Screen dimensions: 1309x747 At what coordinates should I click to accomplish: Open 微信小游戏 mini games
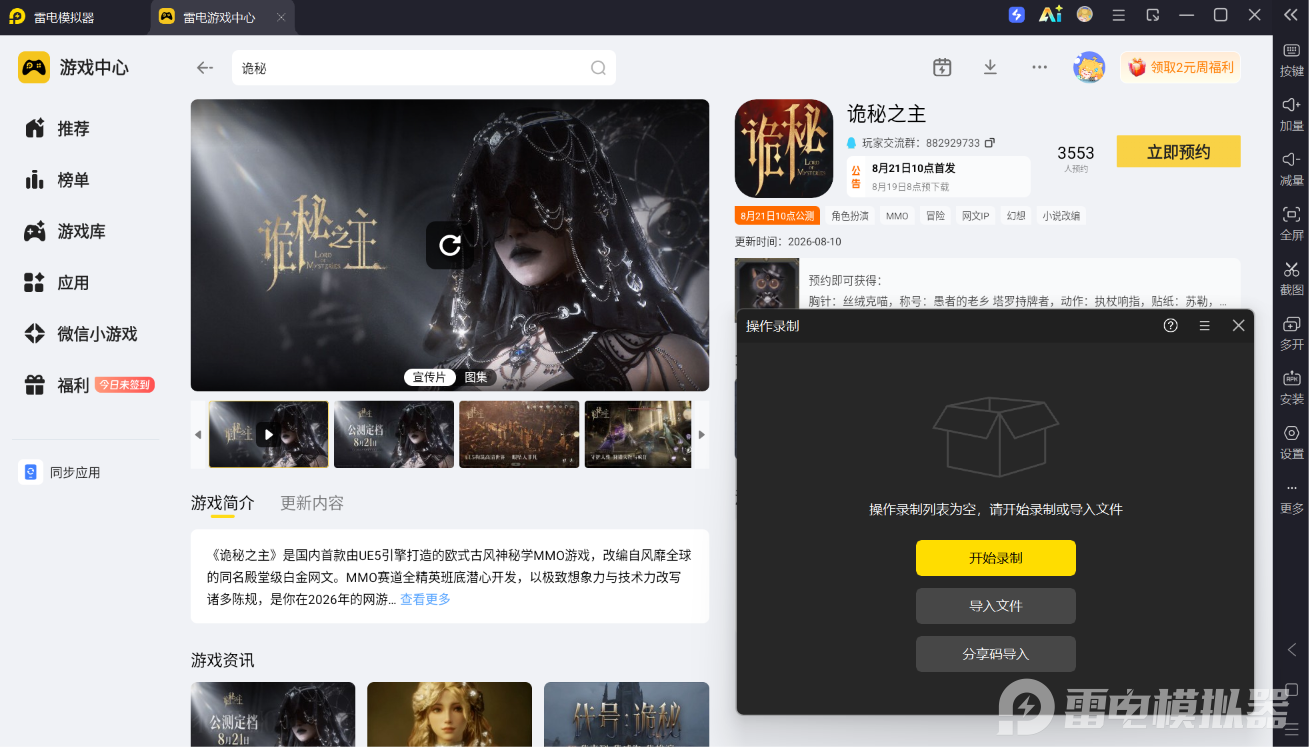[80, 334]
